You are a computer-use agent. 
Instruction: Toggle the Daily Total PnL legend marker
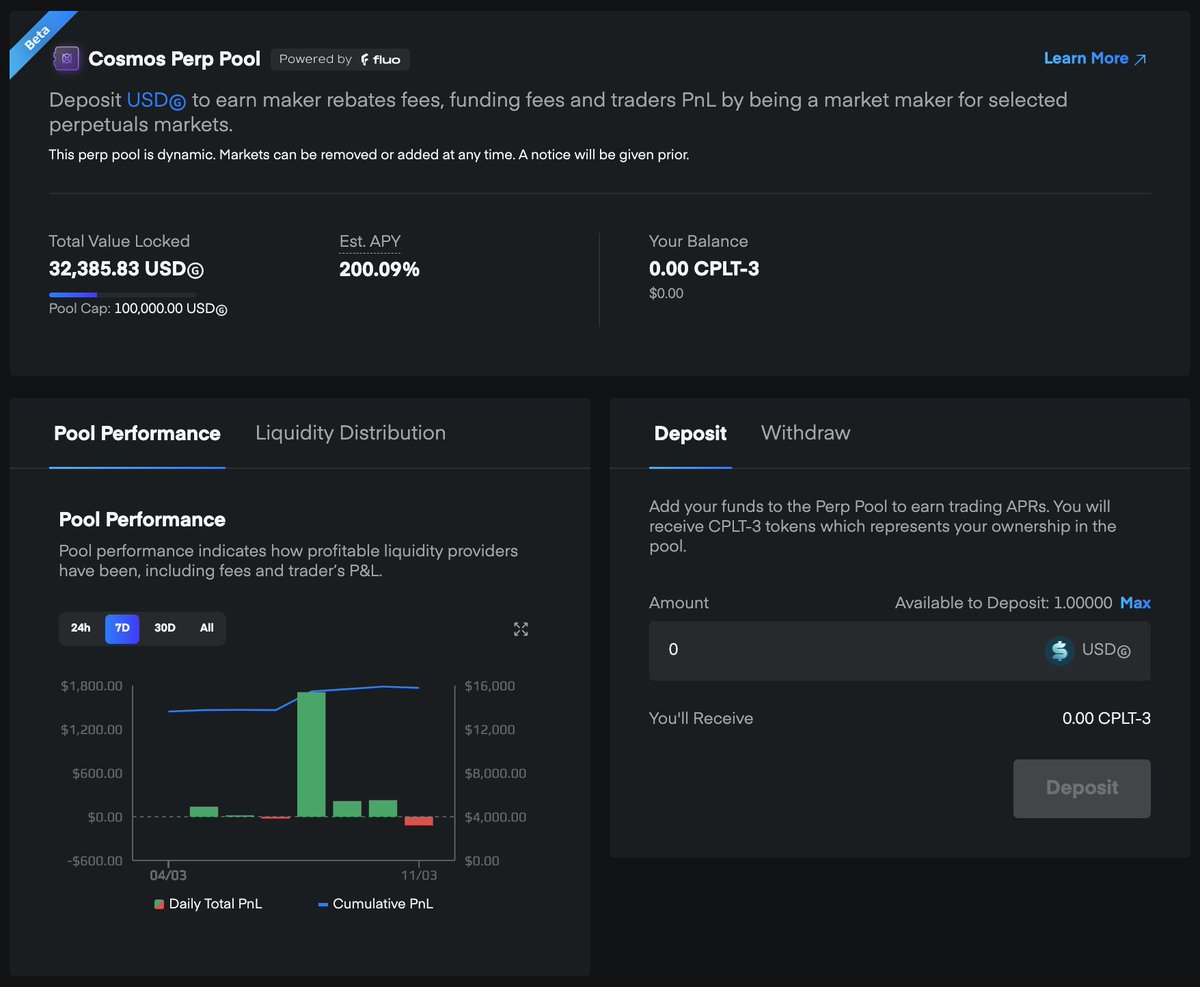click(x=159, y=904)
